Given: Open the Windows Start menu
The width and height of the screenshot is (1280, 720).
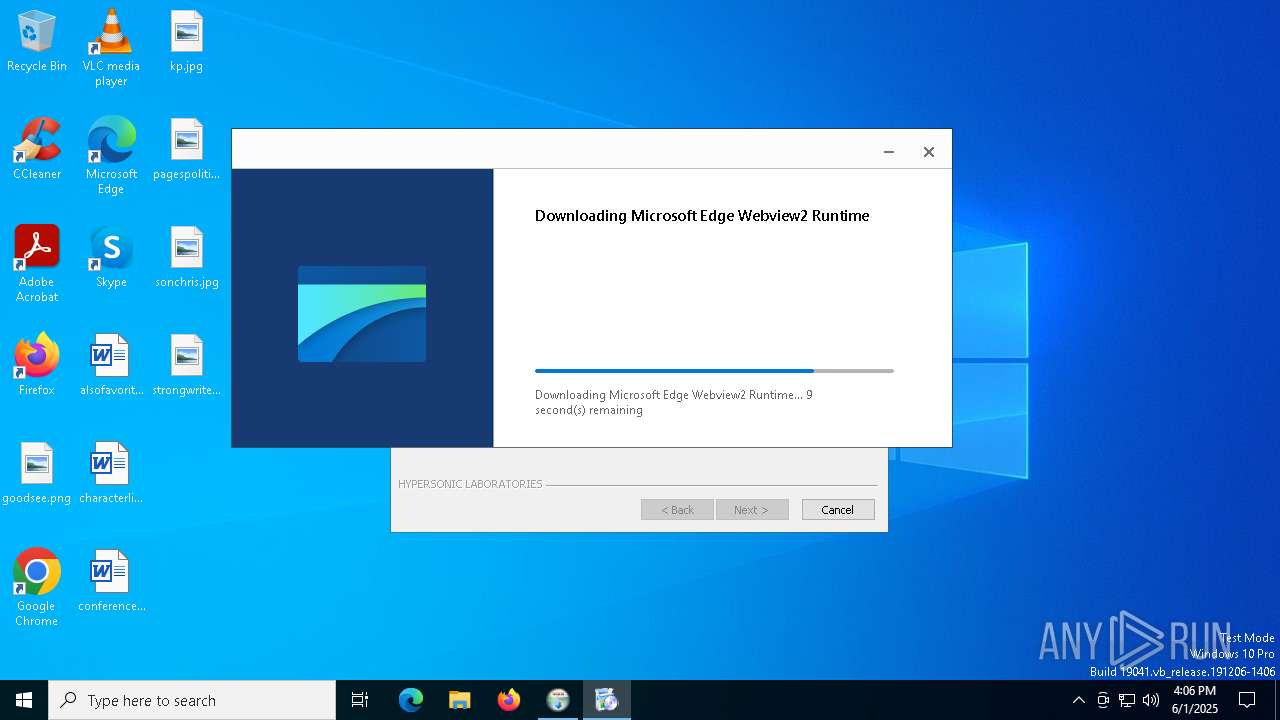Looking at the screenshot, I should [24, 700].
